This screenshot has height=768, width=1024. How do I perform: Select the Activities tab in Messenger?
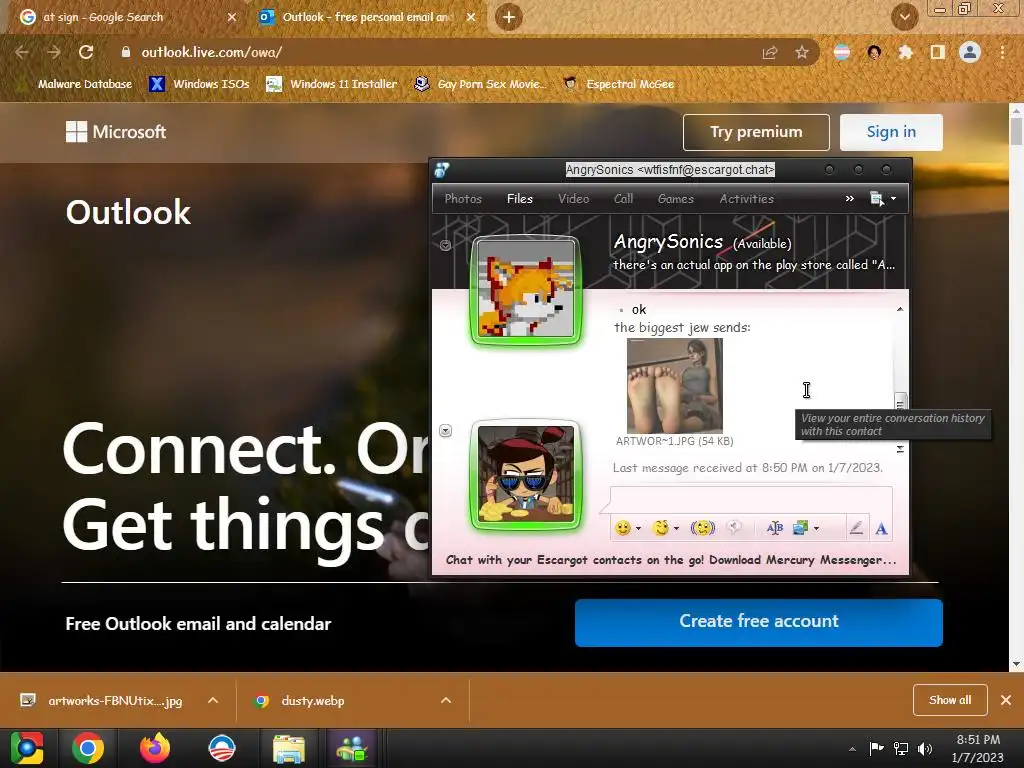[746, 199]
